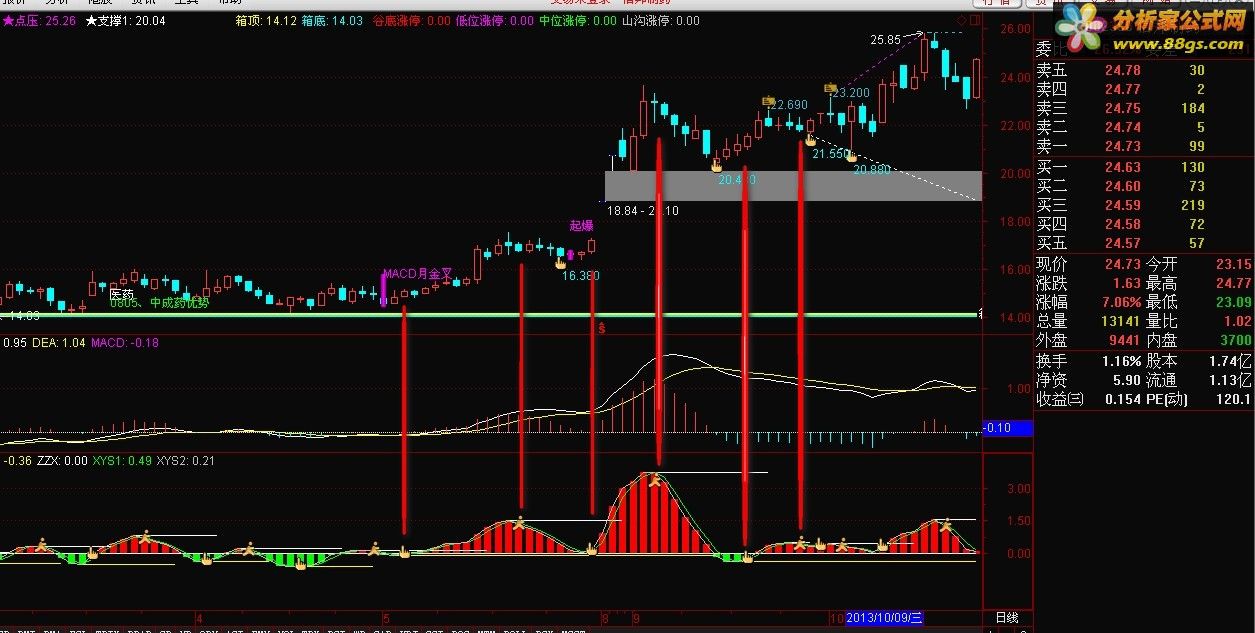The image size is (1255, 633).
Task: Click the 山沟涨停: 0.00 readout
Action: [x=660, y=20]
